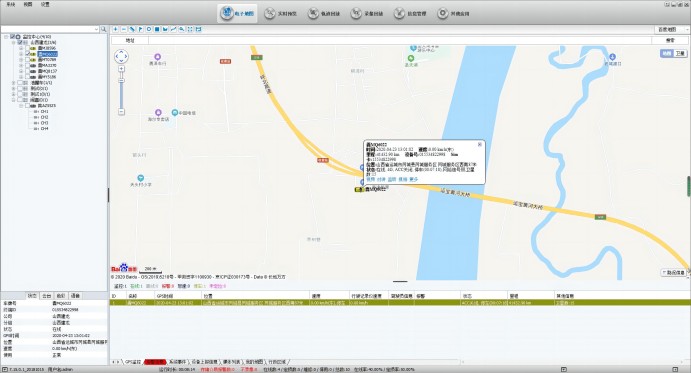Select the circle drawing tool in map toolbar
This screenshot has height=373, width=691.
[x=149, y=29]
